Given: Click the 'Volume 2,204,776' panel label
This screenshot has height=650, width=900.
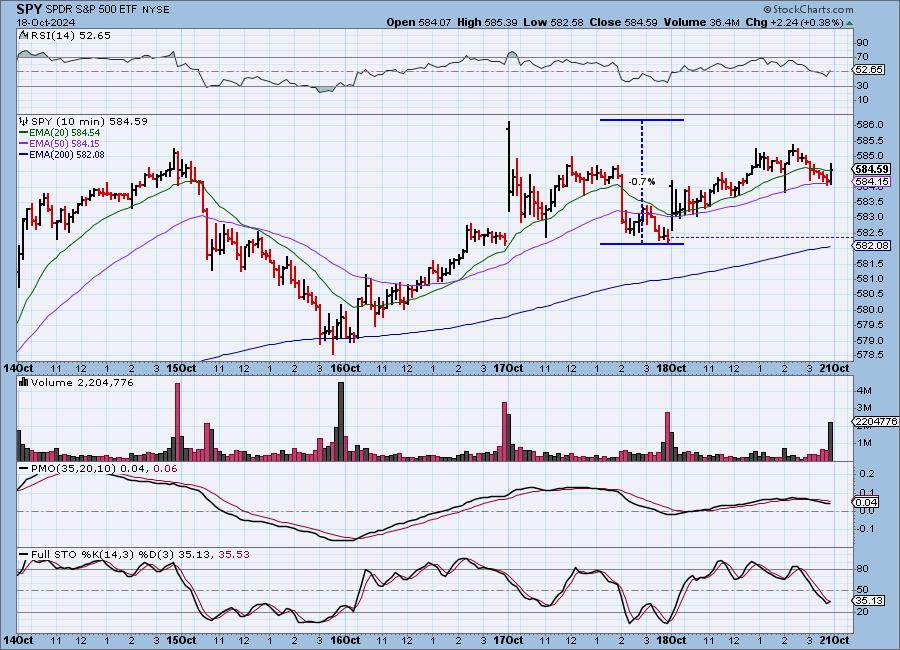Looking at the screenshot, I should click(82, 382).
